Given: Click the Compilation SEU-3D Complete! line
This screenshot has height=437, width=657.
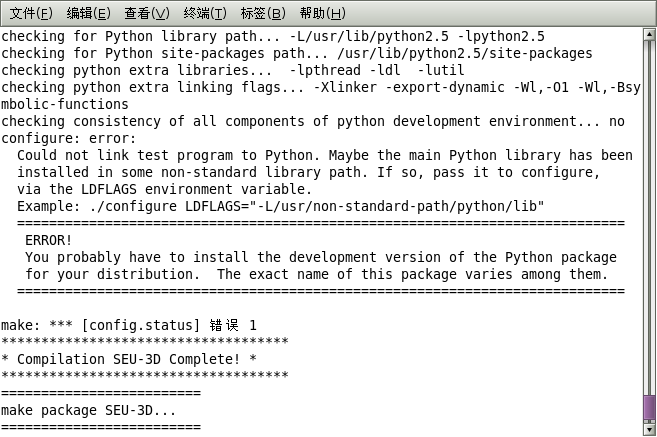Looking at the screenshot, I should coord(129,359).
